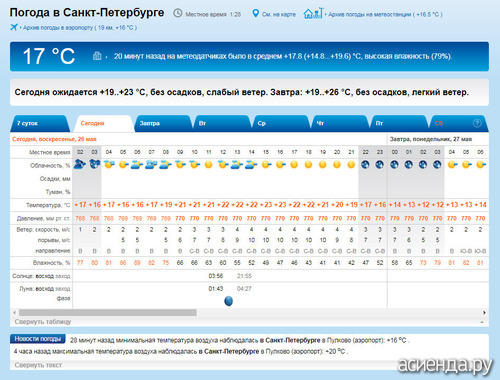Click the cloudiness icon for hour 14
The width and height of the screenshot is (500, 380).
[251, 164]
